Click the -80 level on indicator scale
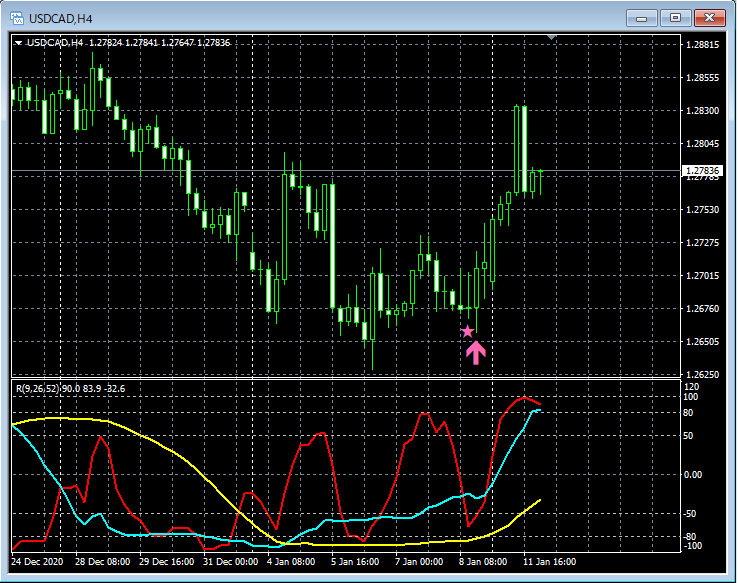 point(689,537)
